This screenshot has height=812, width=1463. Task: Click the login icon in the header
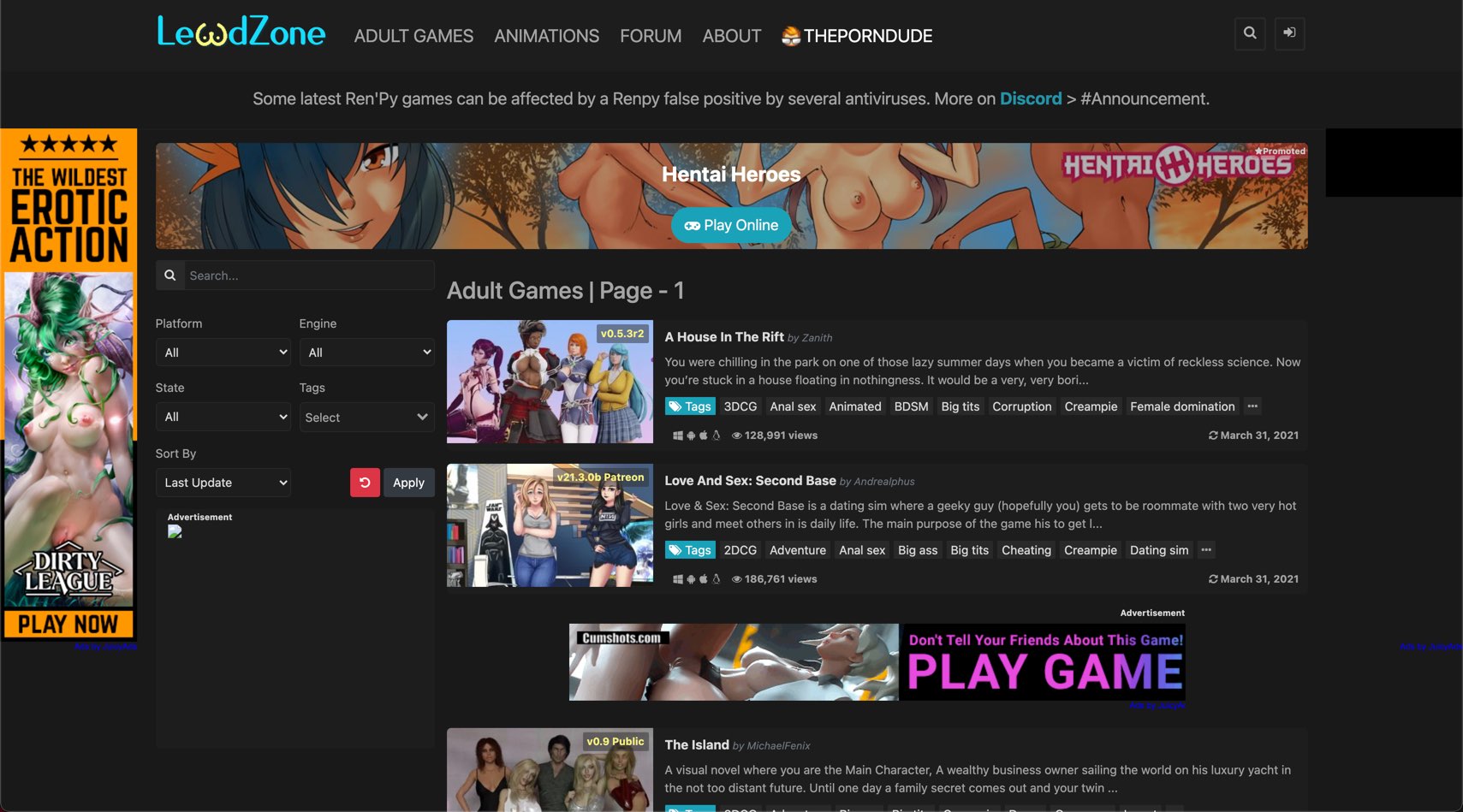point(1289,33)
